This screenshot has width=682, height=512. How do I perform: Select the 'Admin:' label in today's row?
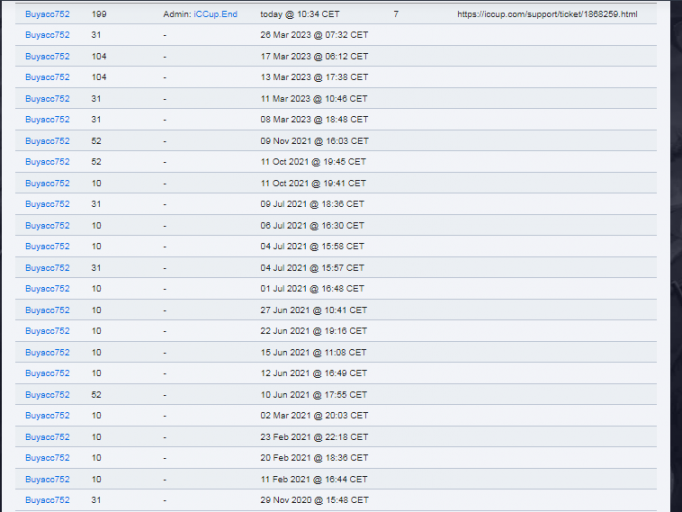point(177,14)
